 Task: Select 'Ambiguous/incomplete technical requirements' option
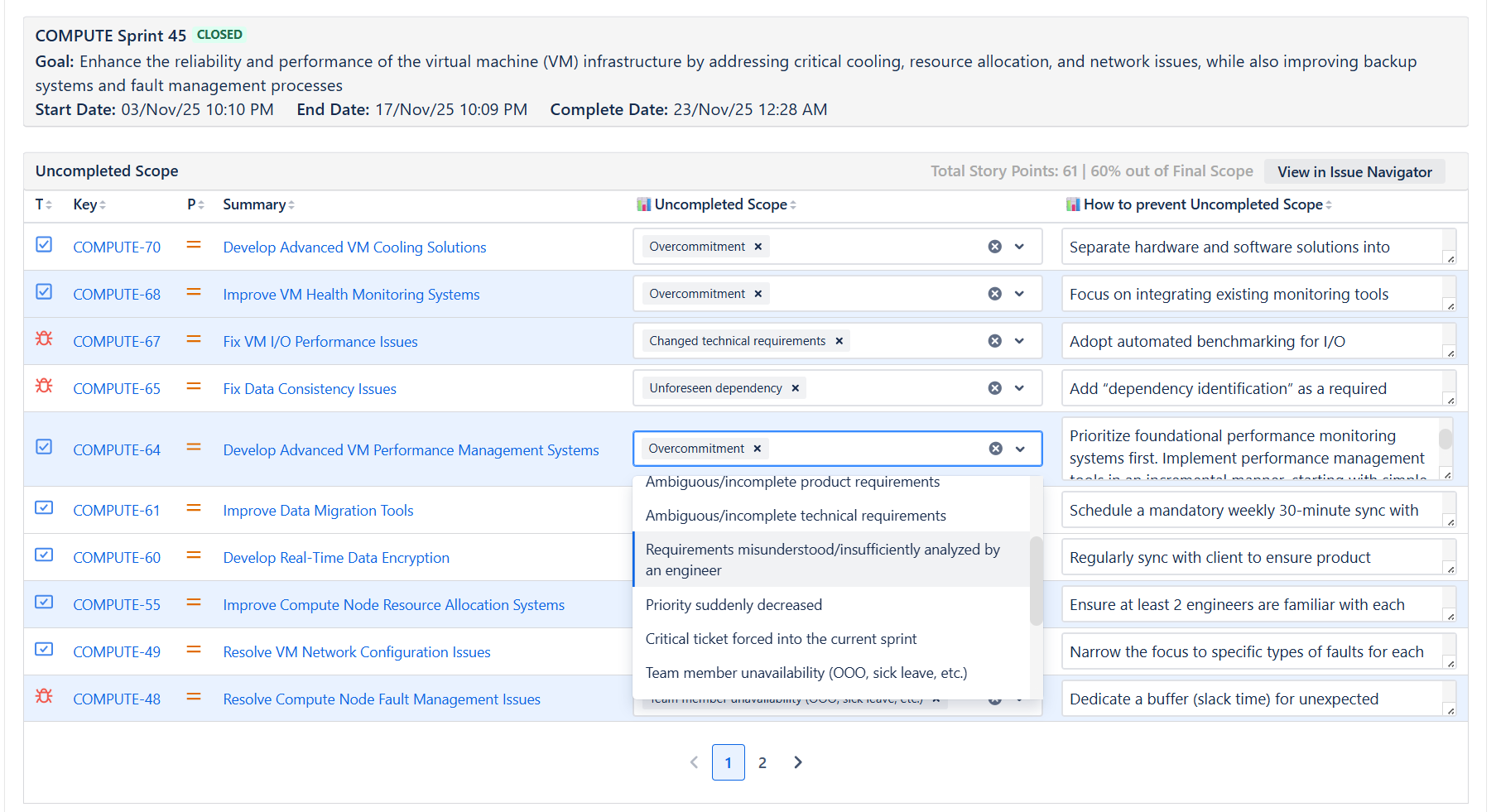pyautogui.click(x=795, y=516)
